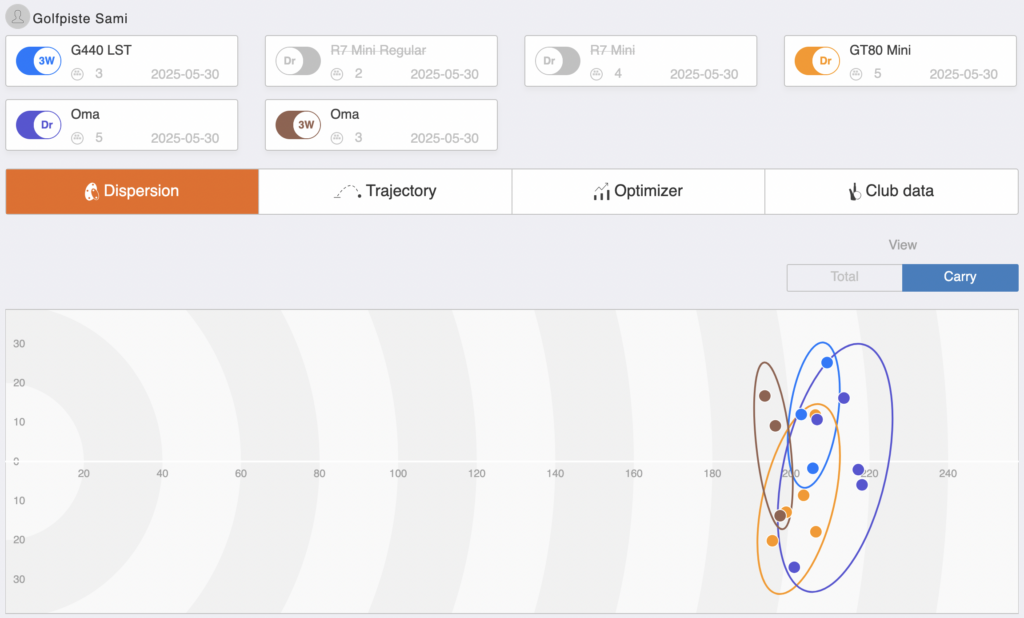
Task: Enable the R7 Mini Regular driver toggle
Action: pyautogui.click(x=298, y=61)
